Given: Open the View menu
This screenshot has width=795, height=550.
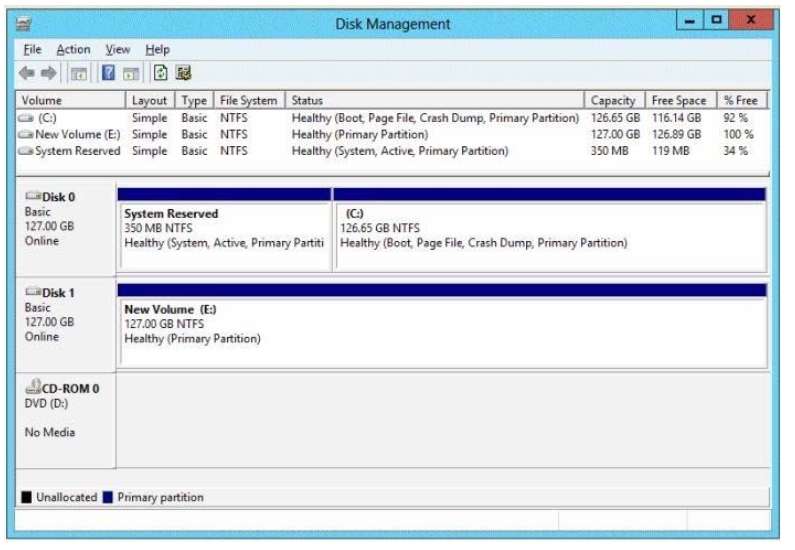Looking at the screenshot, I should click(118, 49).
